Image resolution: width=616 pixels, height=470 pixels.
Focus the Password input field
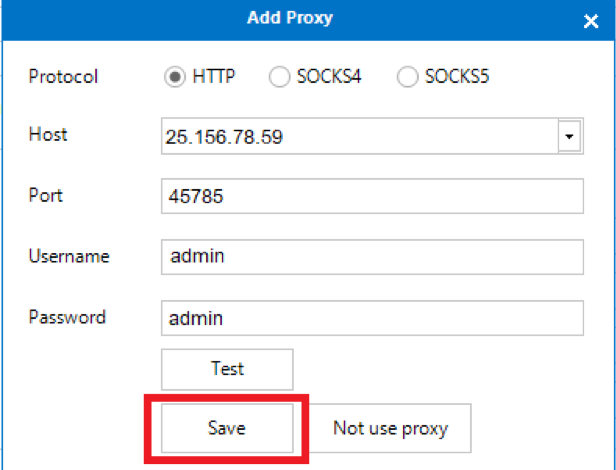(372, 318)
